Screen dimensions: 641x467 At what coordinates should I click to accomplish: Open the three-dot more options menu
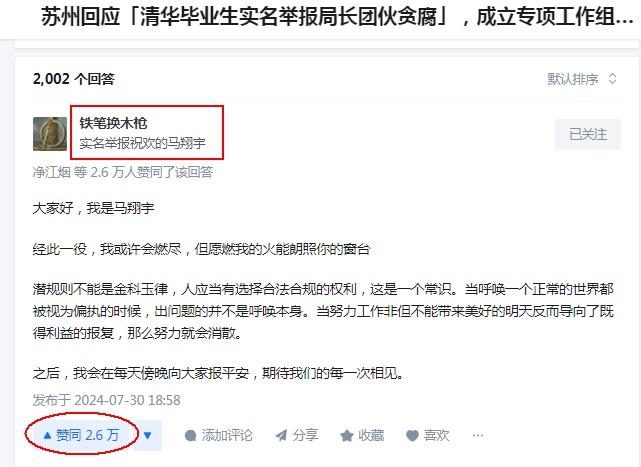478,436
